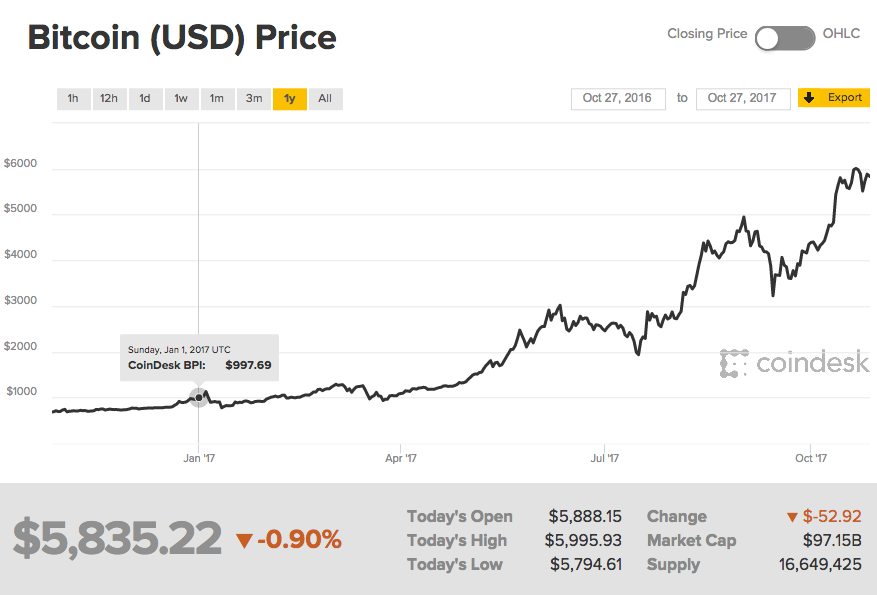Select the 1h time range
Screen dimensions: 877x595
coord(73,98)
